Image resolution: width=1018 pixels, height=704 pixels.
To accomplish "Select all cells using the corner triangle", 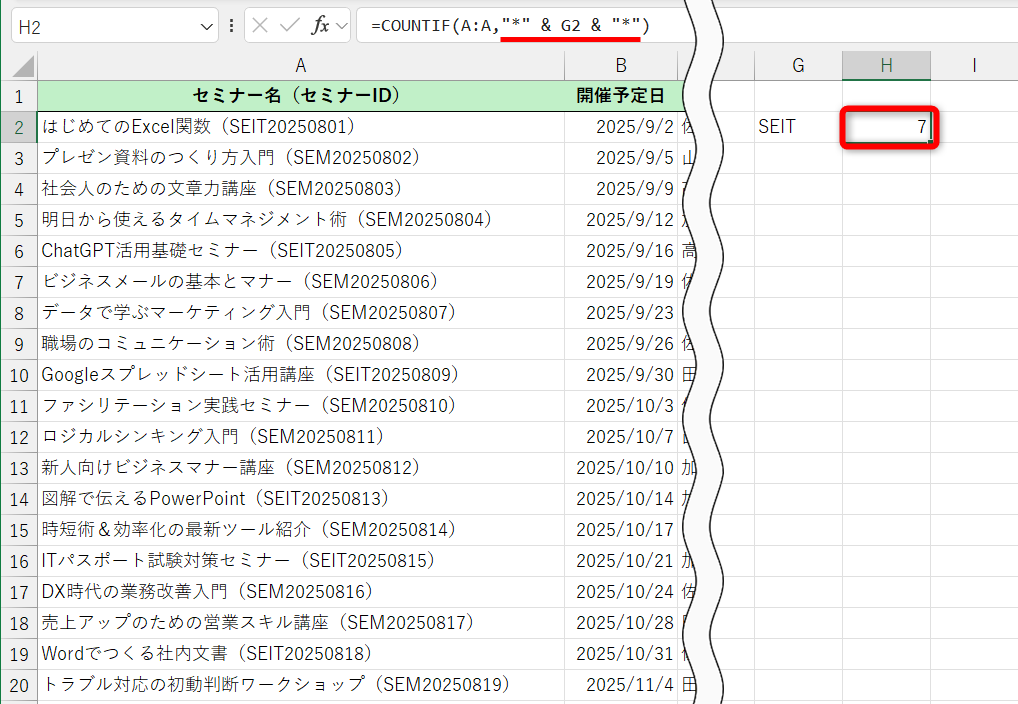I will [x=22, y=62].
